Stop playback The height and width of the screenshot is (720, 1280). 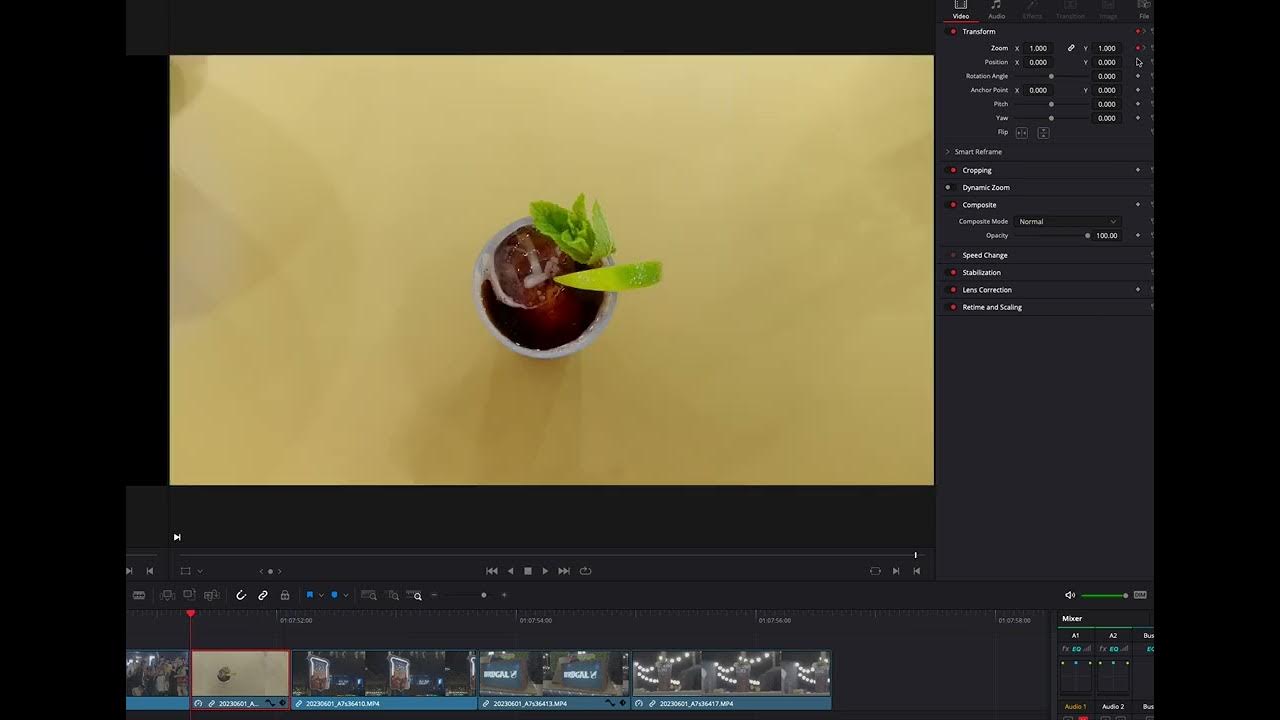pyautogui.click(x=528, y=571)
